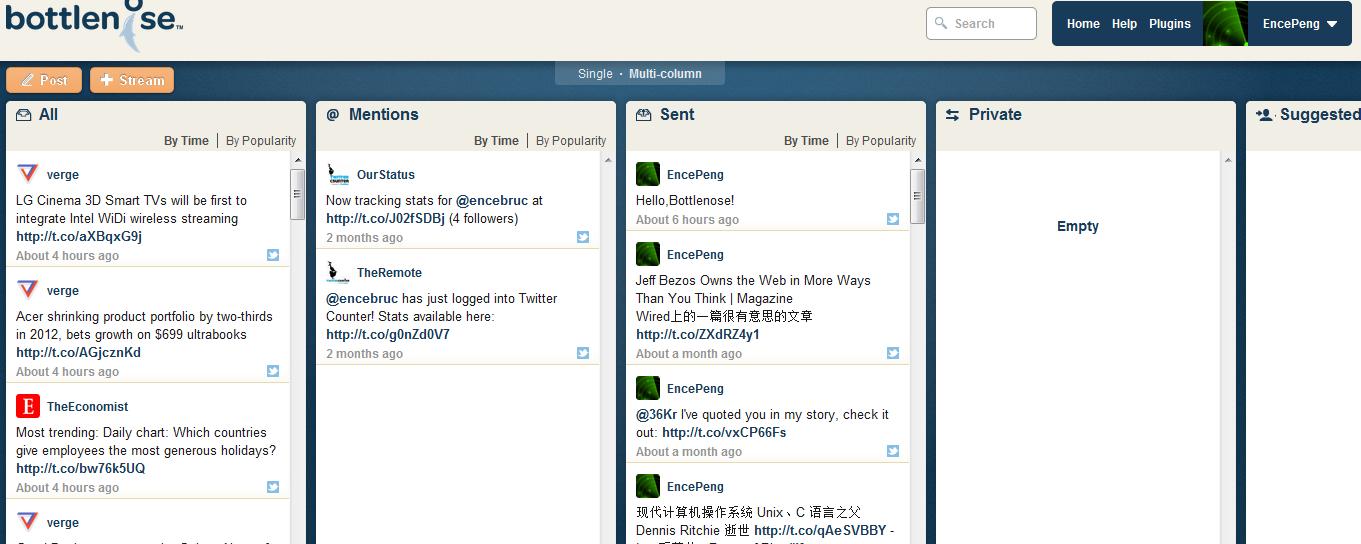Sort Sent column By Time
Screen dimensions: 1361x544
click(806, 141)
